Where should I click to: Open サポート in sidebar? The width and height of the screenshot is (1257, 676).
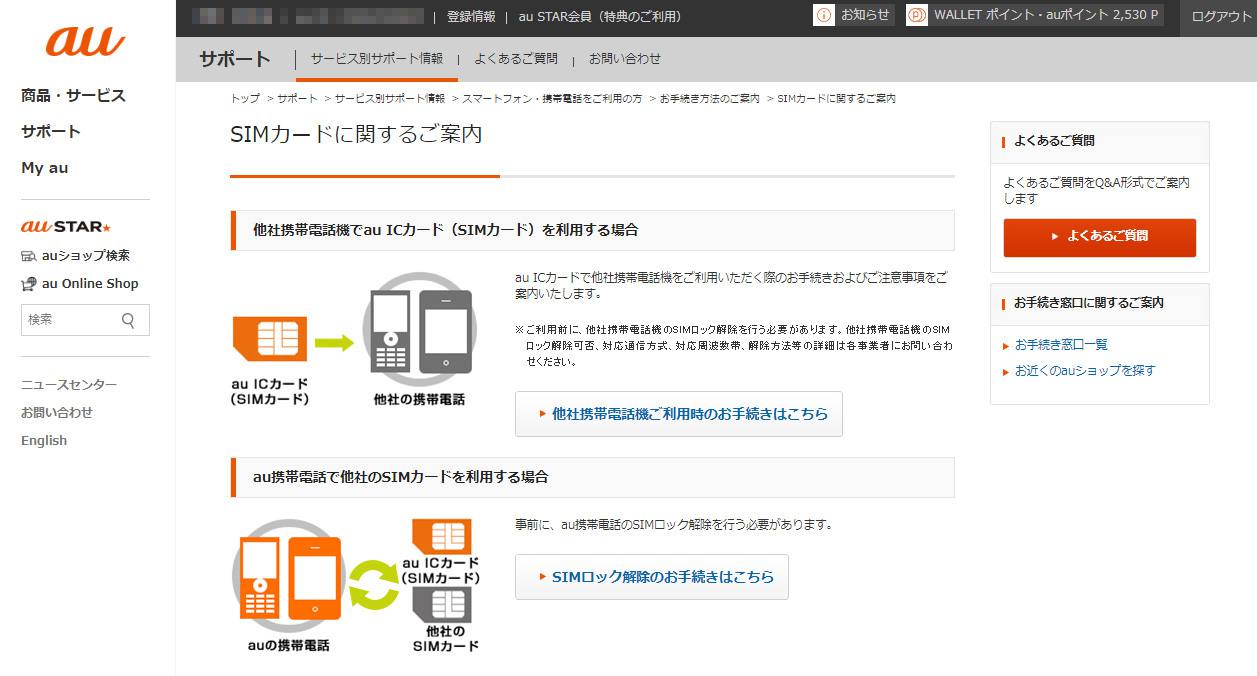pos(51,132)
